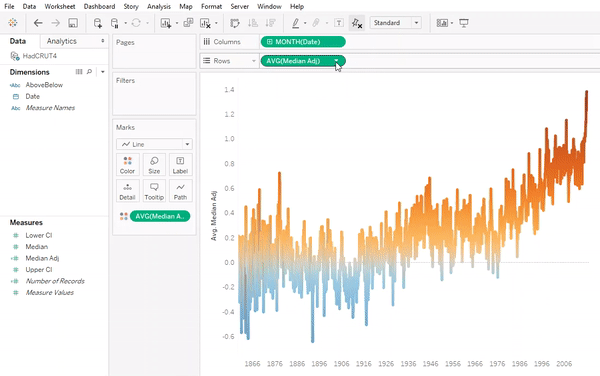Open the AVG(Median Adj) pill dropdown arrow on Rows
The height and width of the screenshot is (376, 600).
pyautogui.click(x=336, y=61)
